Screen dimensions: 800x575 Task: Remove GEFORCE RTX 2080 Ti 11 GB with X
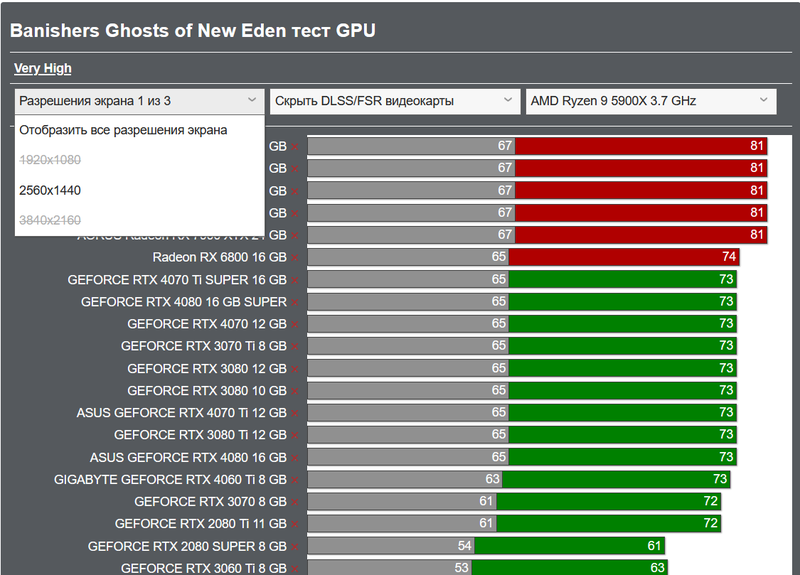pyautogui.click(x=295, y=524)
